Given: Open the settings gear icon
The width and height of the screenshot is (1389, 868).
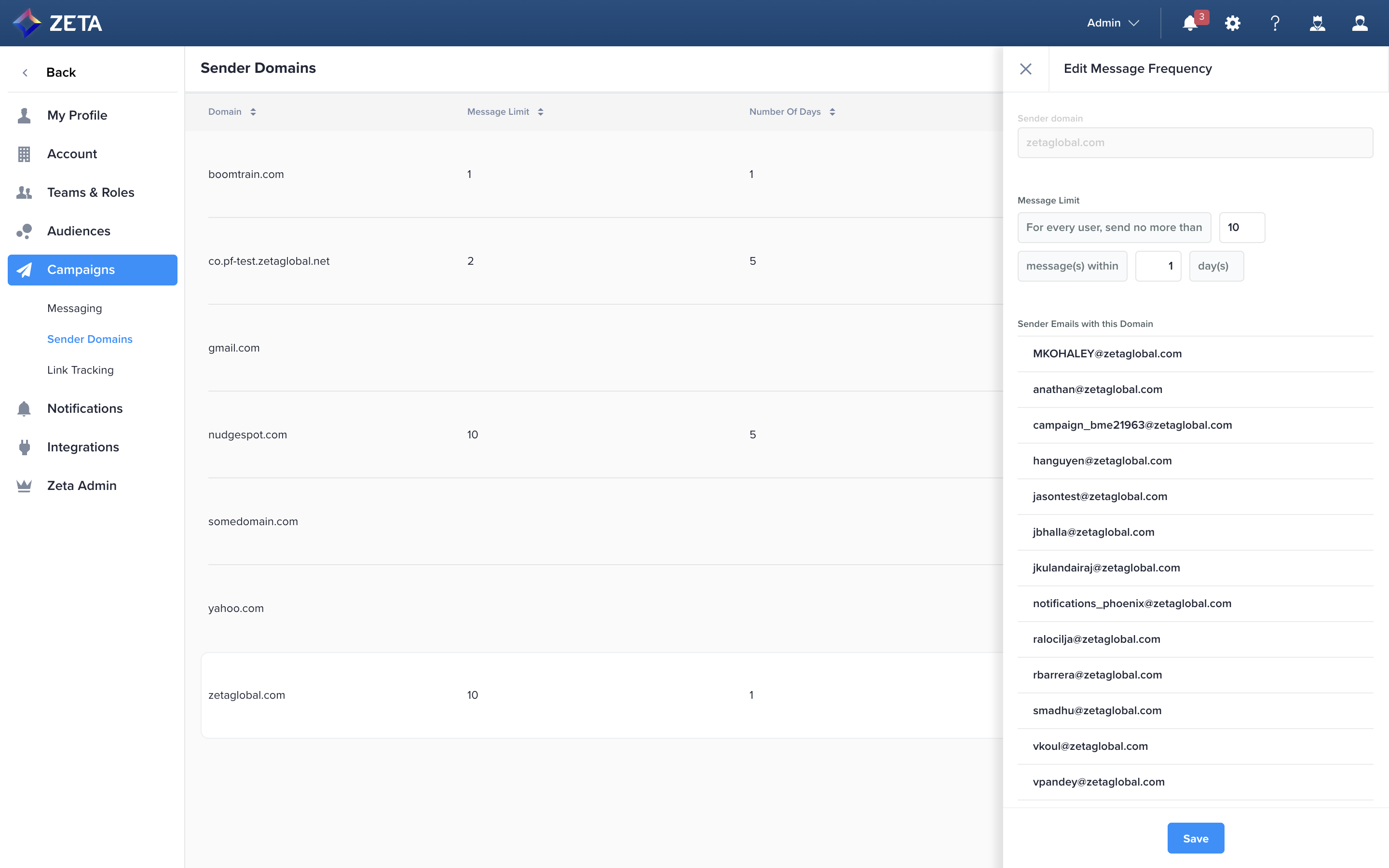Looking at the screenshot, I should 1232,23.
